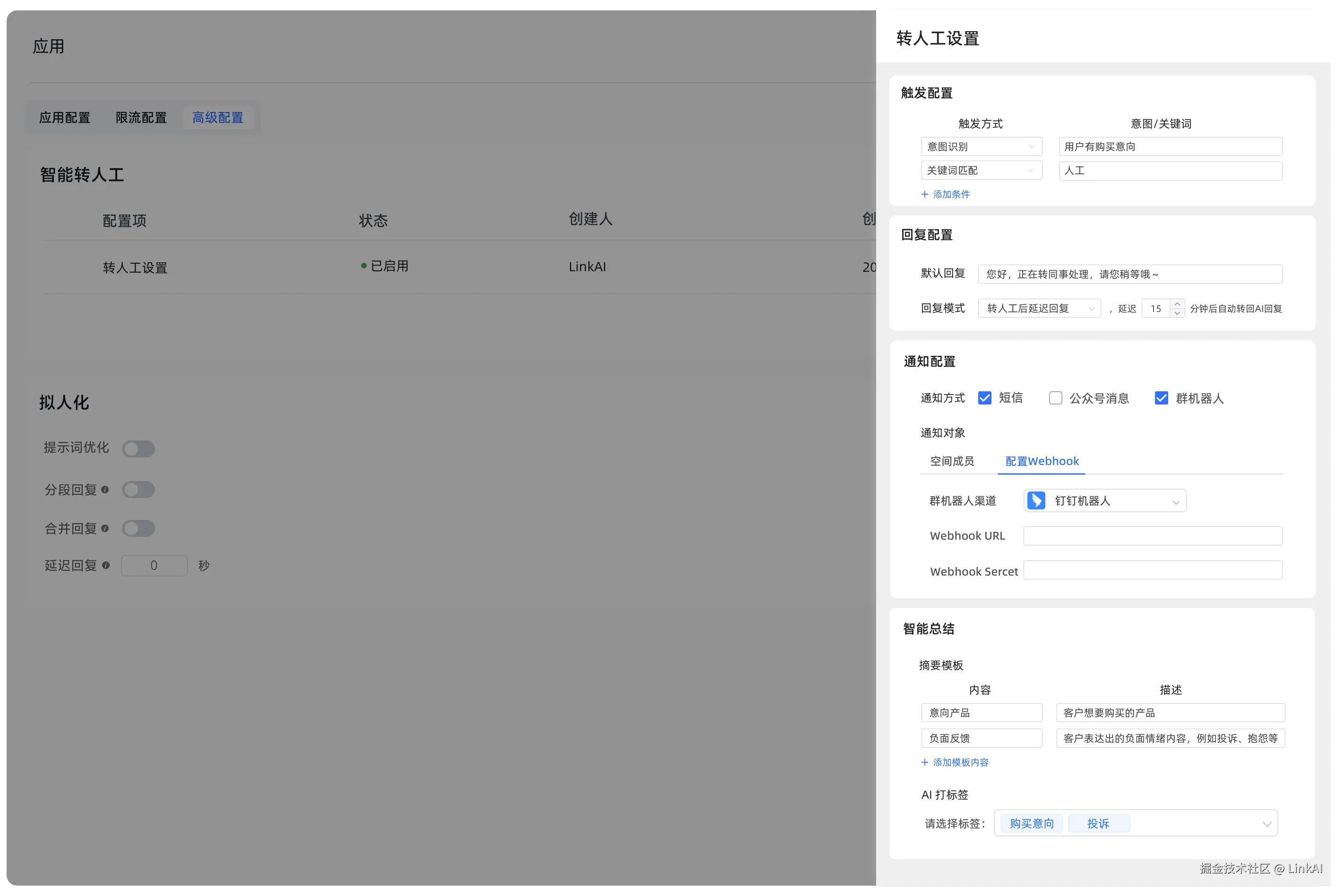Enable the 提示词优化 toggle
1344x896 pixels.
[138, 448]
